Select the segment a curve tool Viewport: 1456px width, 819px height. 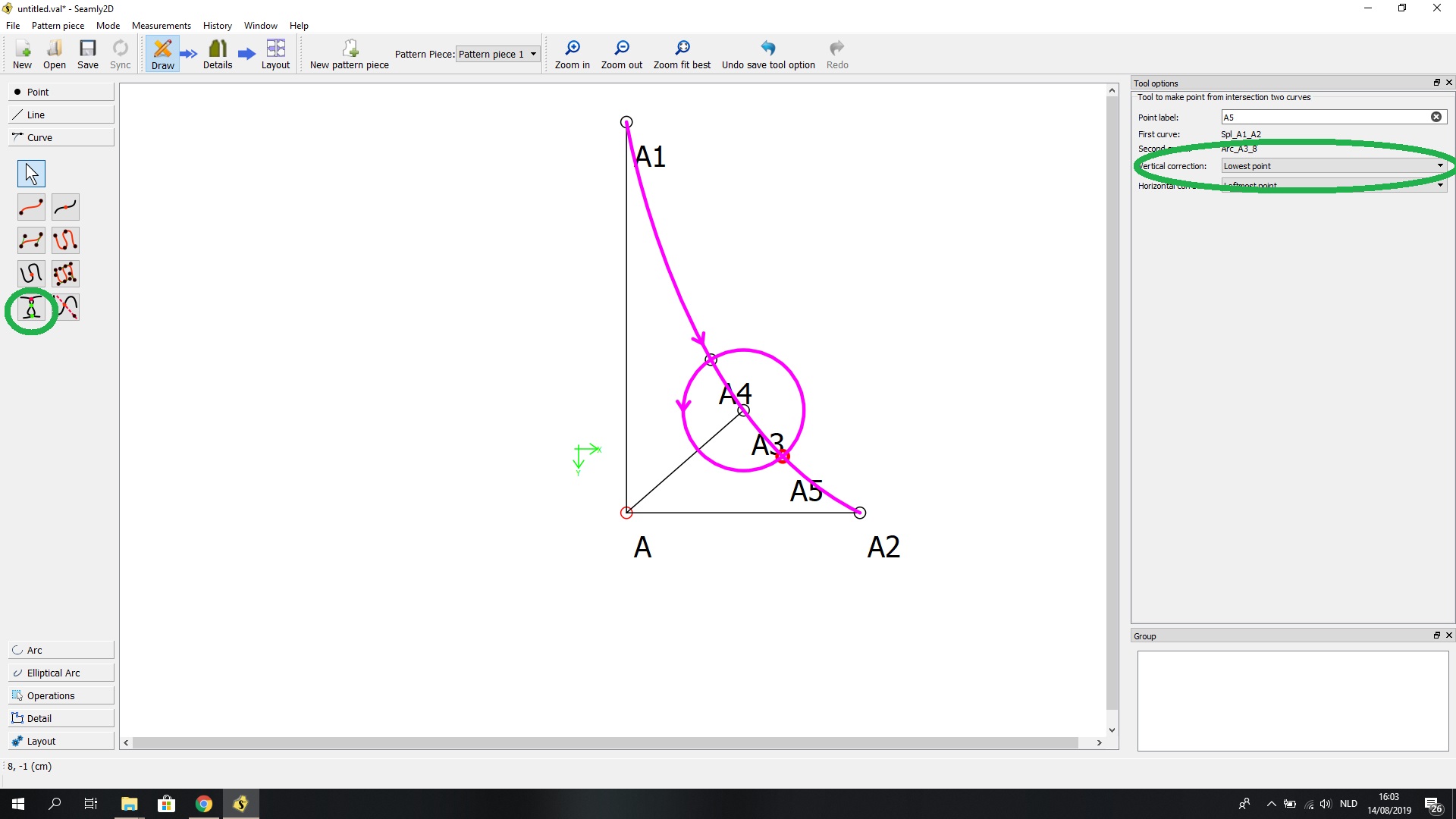65,207
